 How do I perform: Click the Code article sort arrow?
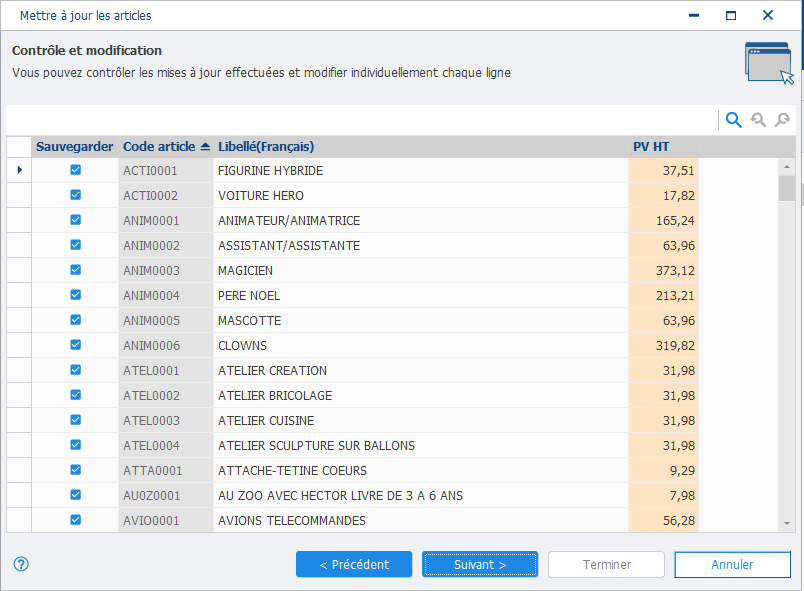[205, 147]
